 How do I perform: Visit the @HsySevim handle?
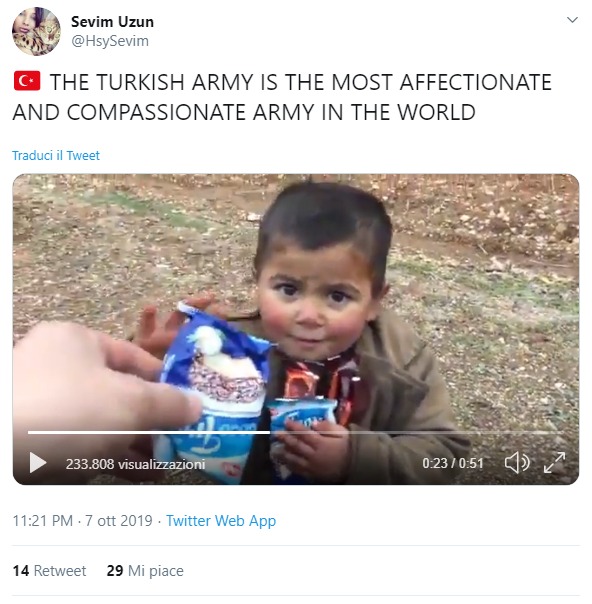(110, 41)
